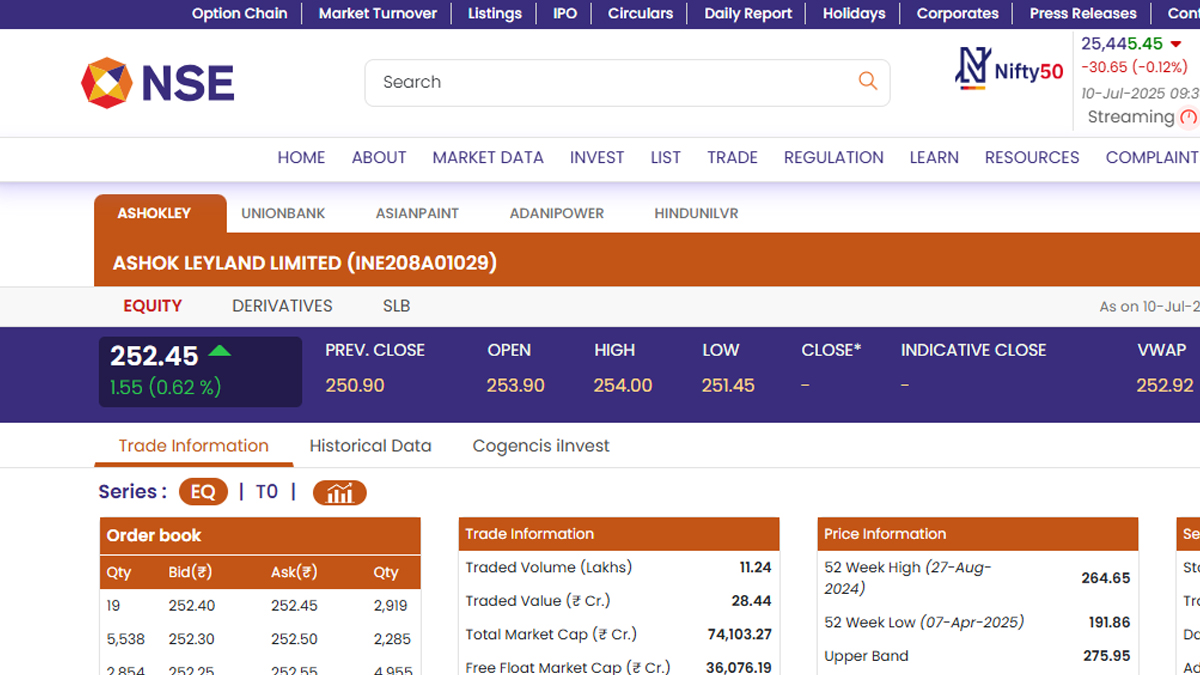The width and height of the screenshot is (1200, 675).
Task: Click the 52 Week Low value 191.86
Action: pos(1109,623)
